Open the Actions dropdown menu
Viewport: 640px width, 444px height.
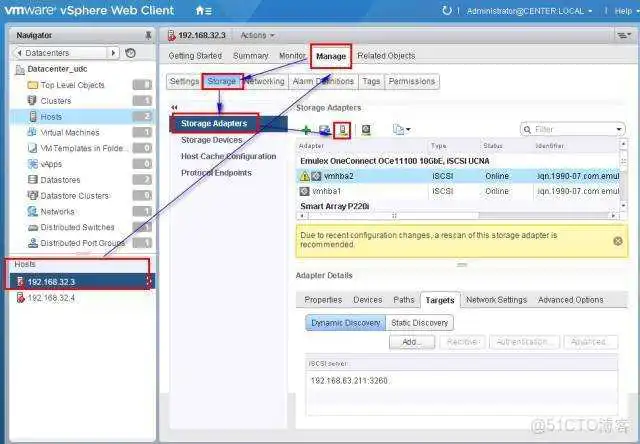pyautogui.click(x=258, y=35)
